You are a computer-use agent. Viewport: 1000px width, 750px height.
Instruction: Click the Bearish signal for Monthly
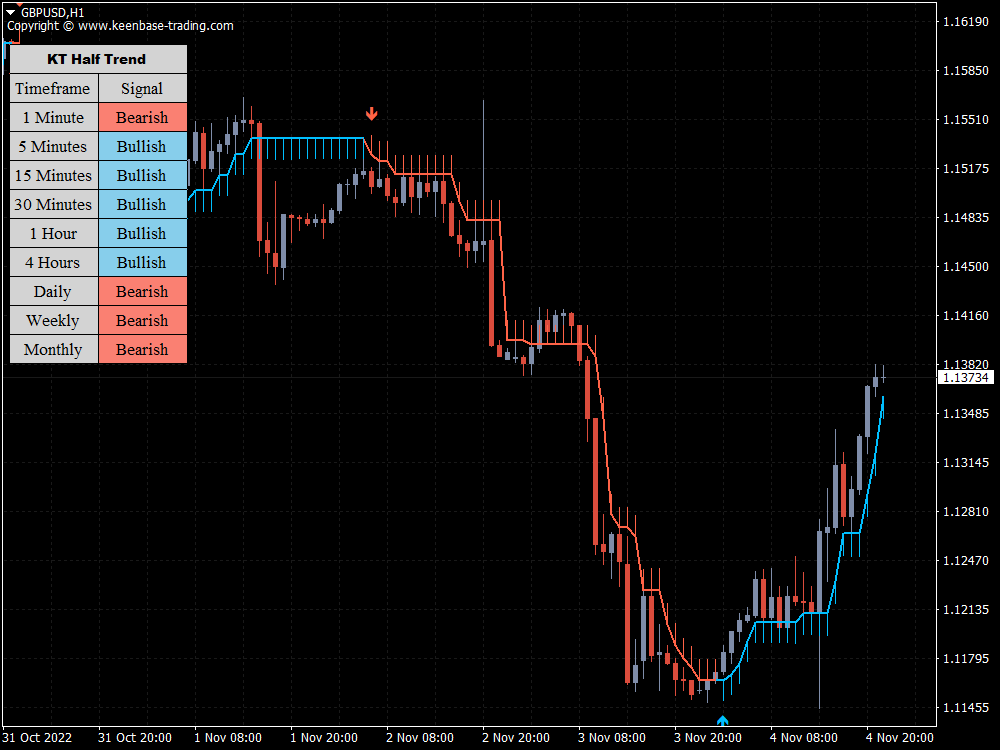pos(143,349)
